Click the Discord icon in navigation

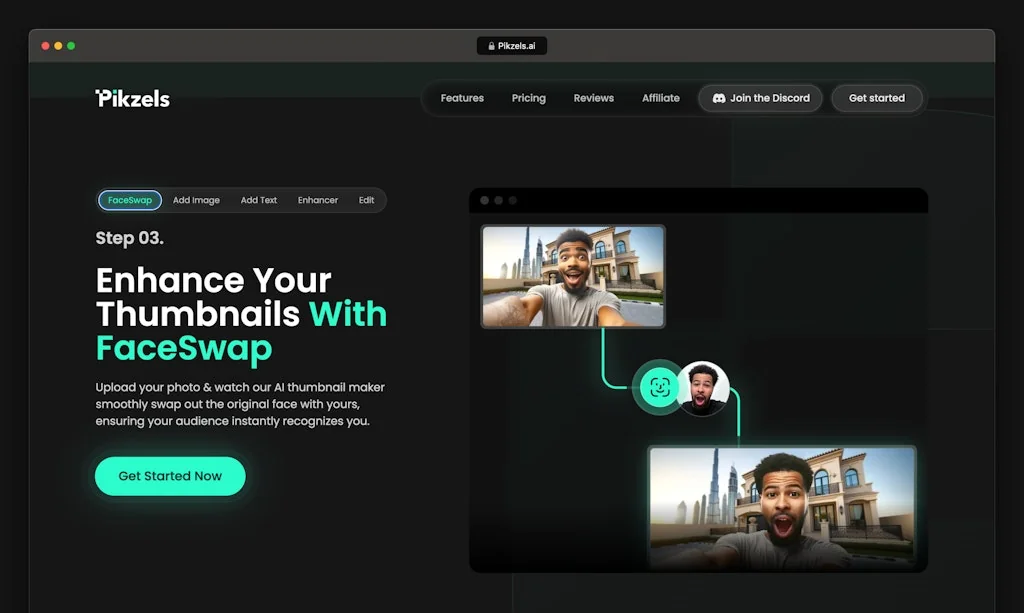click(x=718, y=98)
